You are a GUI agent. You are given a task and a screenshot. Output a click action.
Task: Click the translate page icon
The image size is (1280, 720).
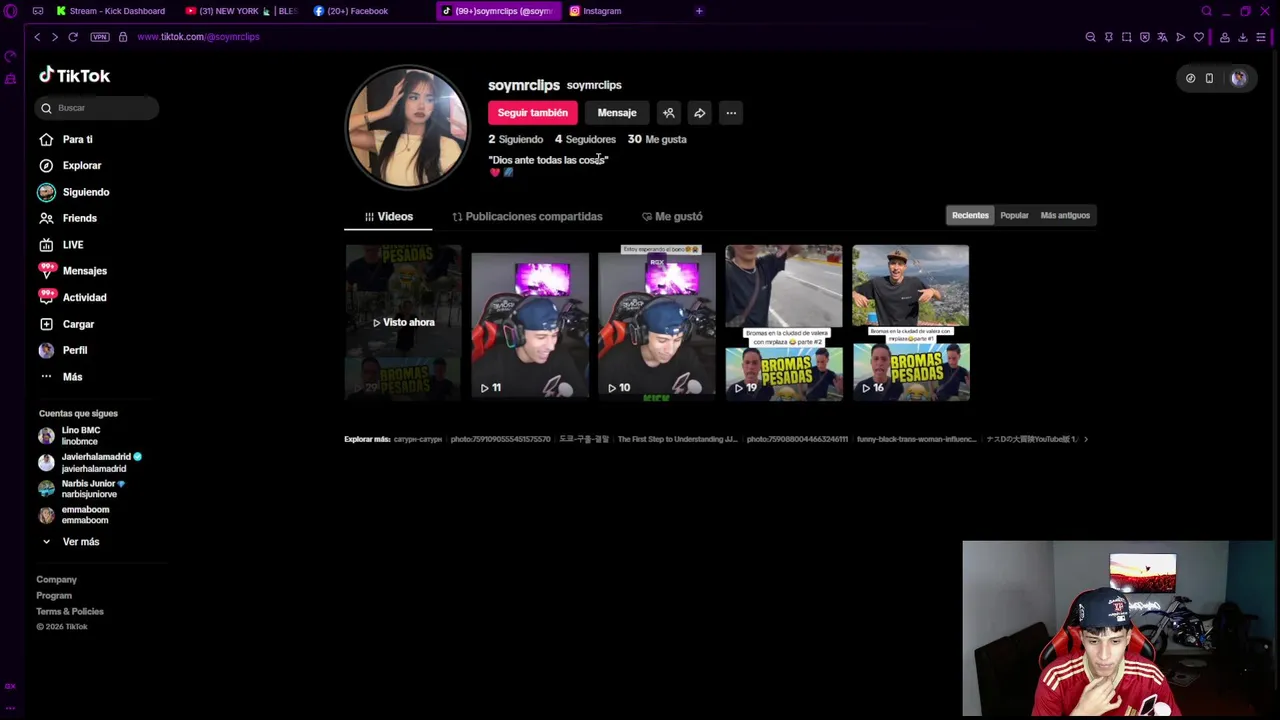1162,37
